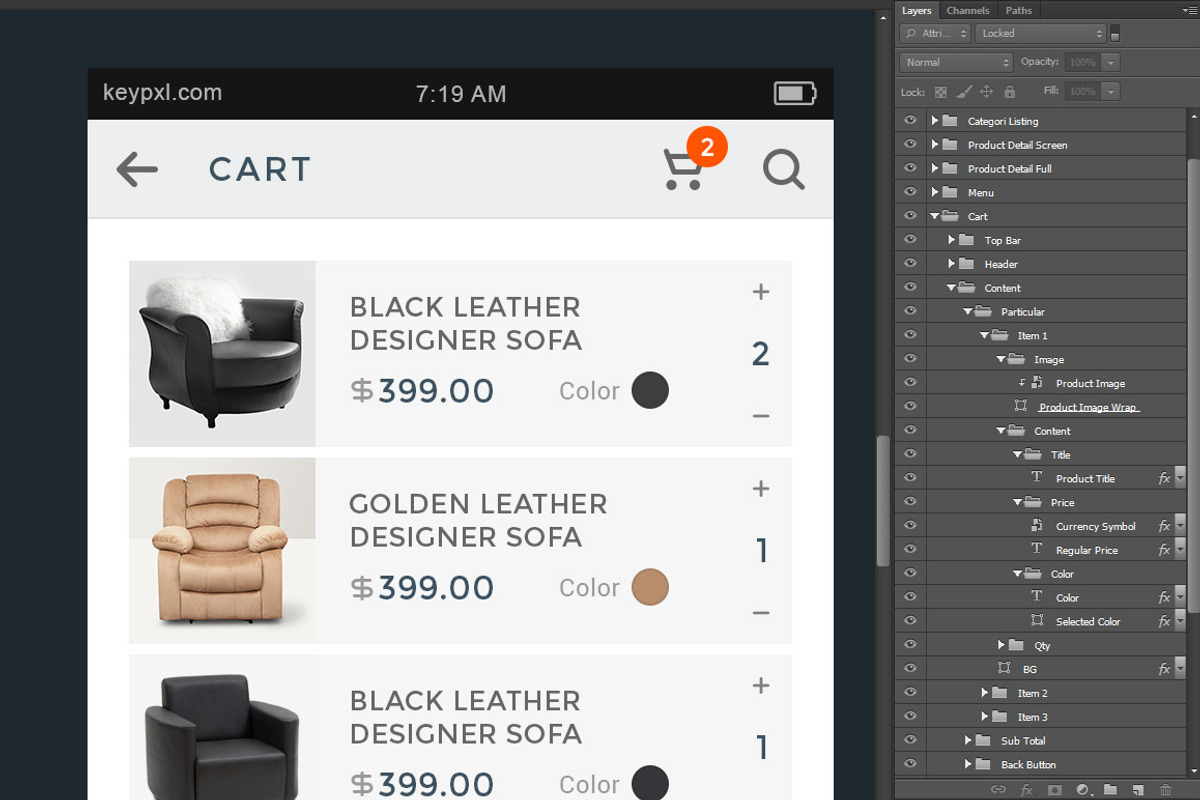The width and height of the screenshot is (1200, 800).
Task: Switch to the Paths tab
Action: pyautogui.click(x=1019, y=10)
